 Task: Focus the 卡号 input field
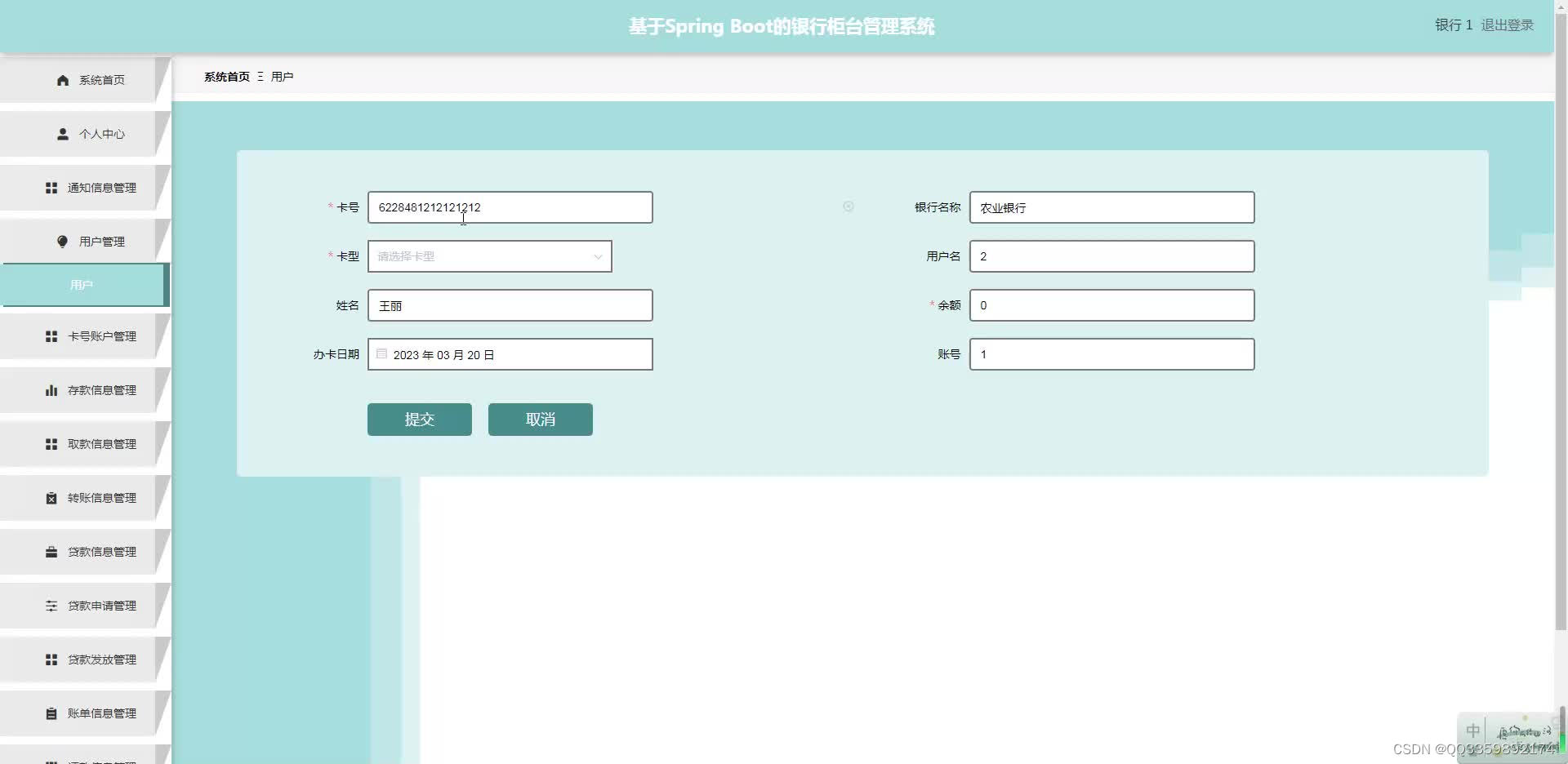click(510, 207)
